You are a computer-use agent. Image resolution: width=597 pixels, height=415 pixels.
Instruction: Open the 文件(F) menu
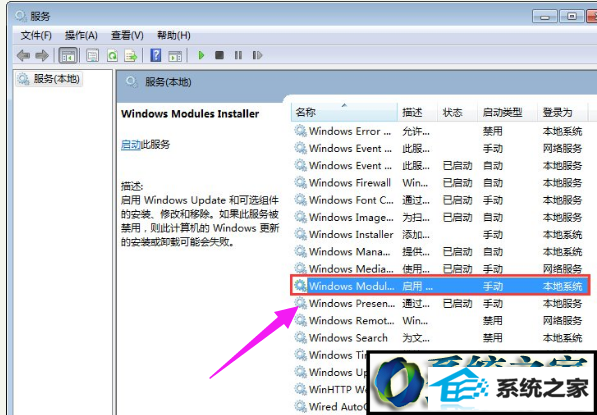pyautogui.click(x=36, y=35)
